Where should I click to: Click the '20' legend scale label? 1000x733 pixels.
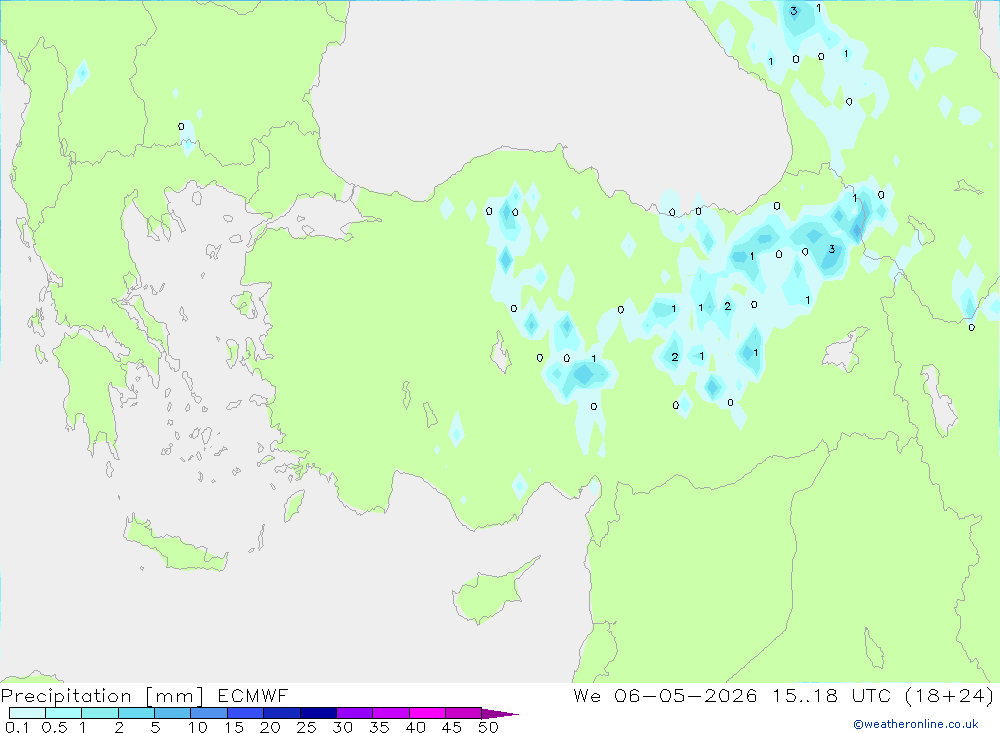click(x=270, y=727)
